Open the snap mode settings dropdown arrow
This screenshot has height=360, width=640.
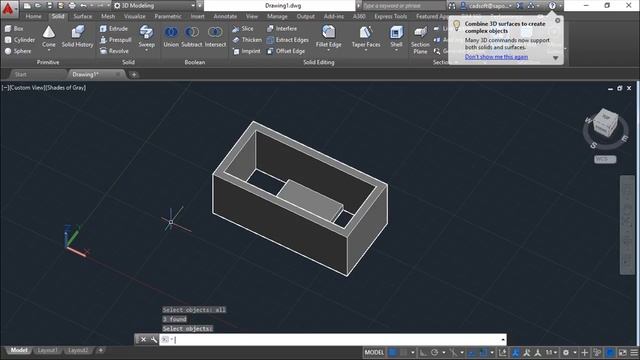[x=413, y=352]
